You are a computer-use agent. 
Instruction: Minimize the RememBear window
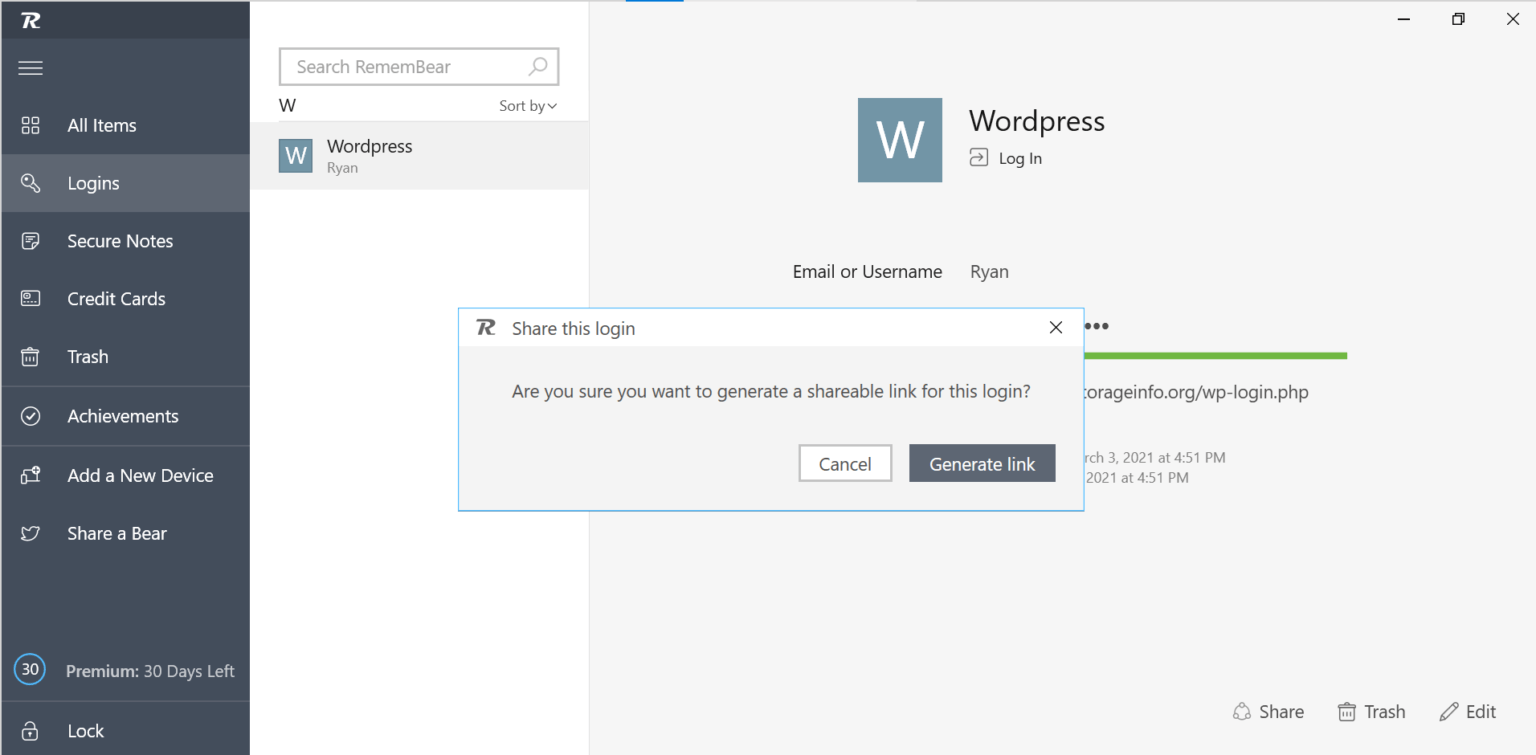coord(1404,19)
